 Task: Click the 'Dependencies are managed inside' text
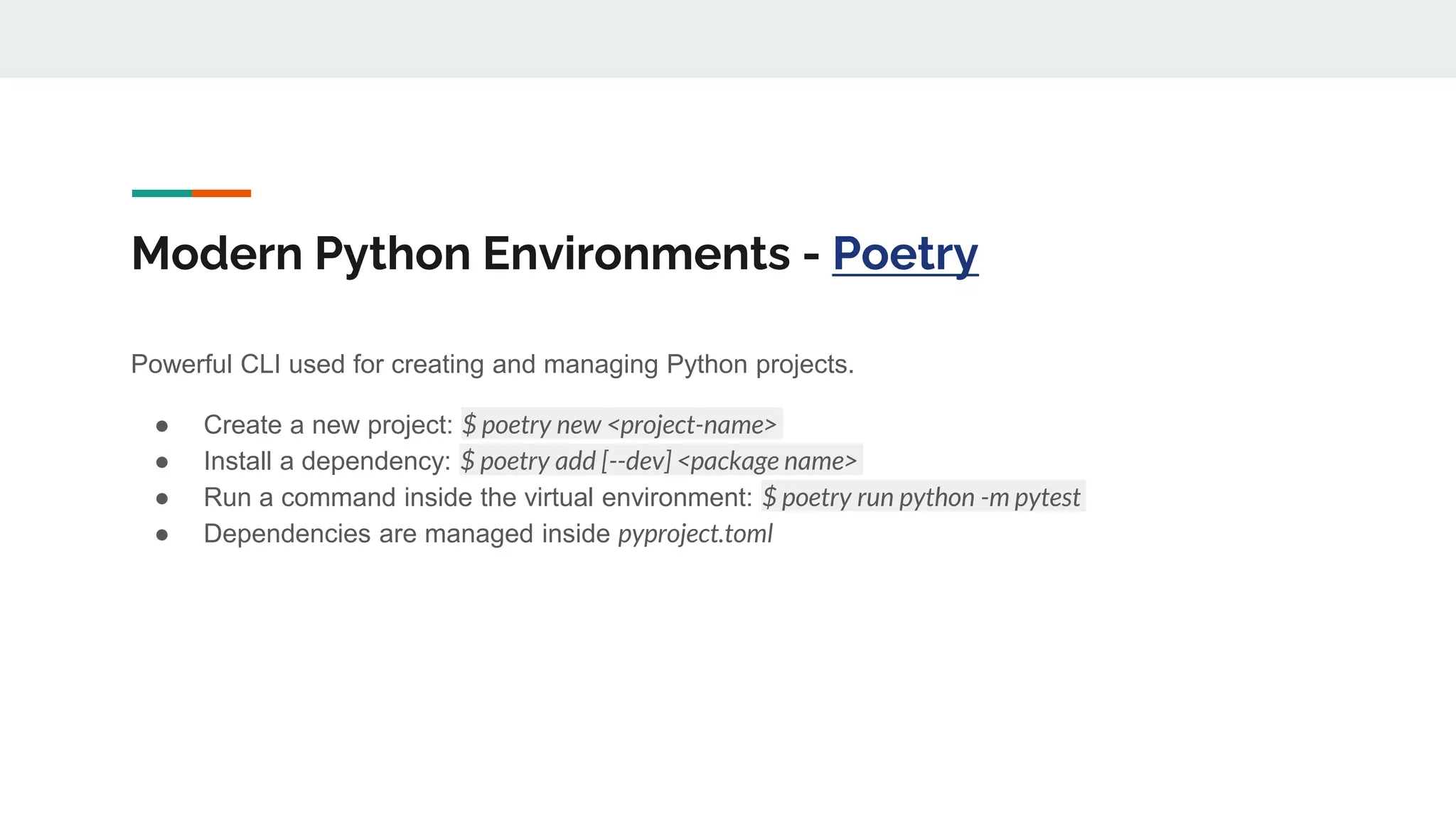(407, 533)
